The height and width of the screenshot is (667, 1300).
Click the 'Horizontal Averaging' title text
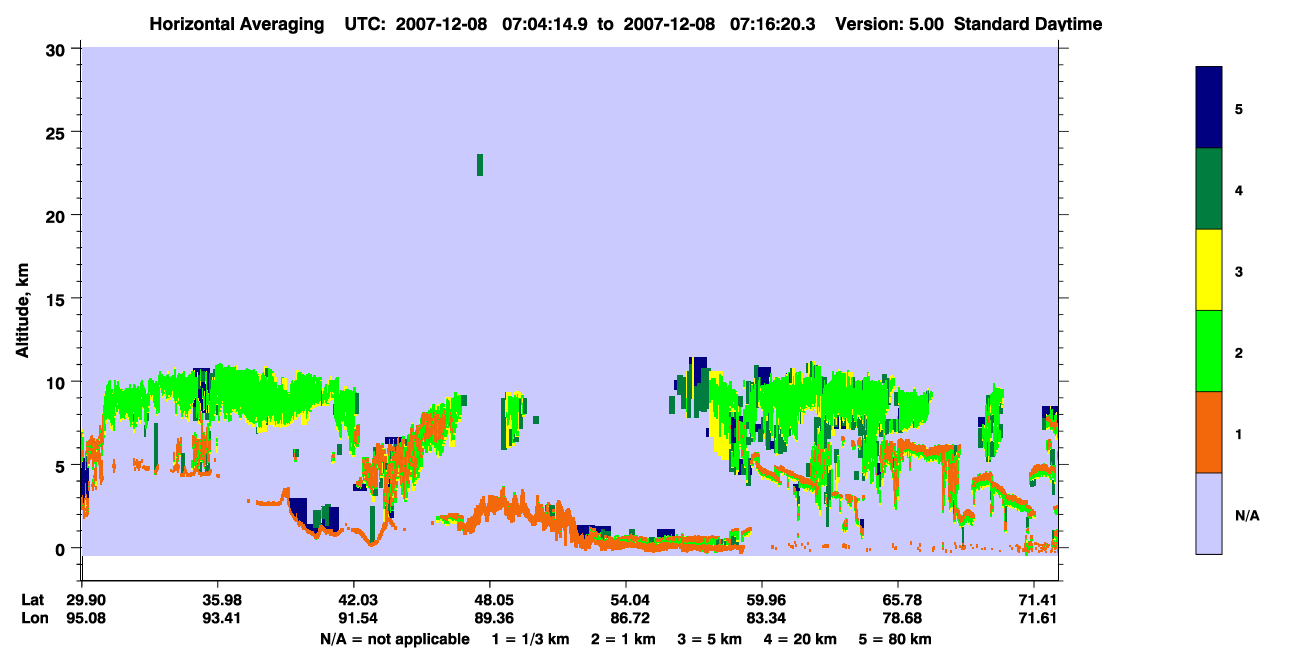[237, 24]
